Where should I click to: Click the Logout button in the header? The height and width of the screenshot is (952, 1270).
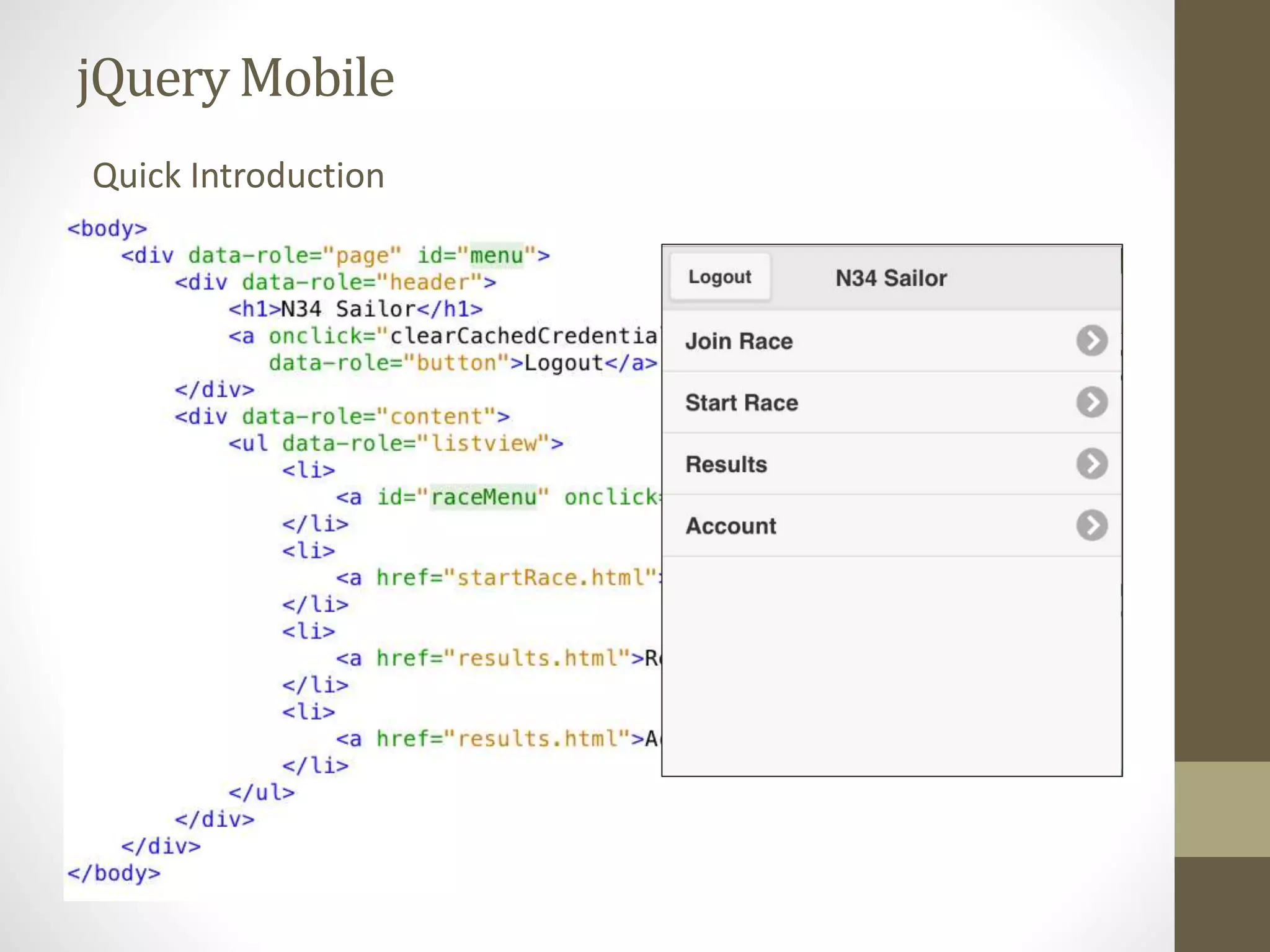coord(720,277)
